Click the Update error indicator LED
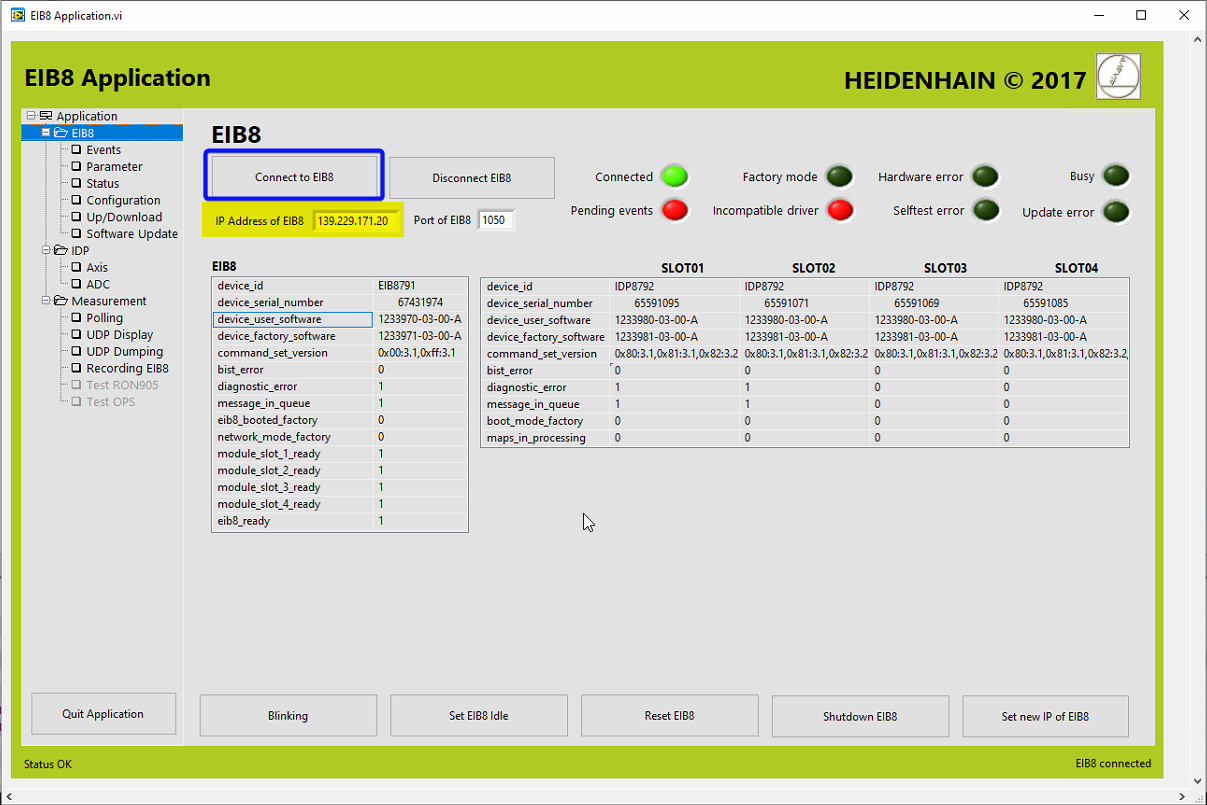 coord(1116,212)
